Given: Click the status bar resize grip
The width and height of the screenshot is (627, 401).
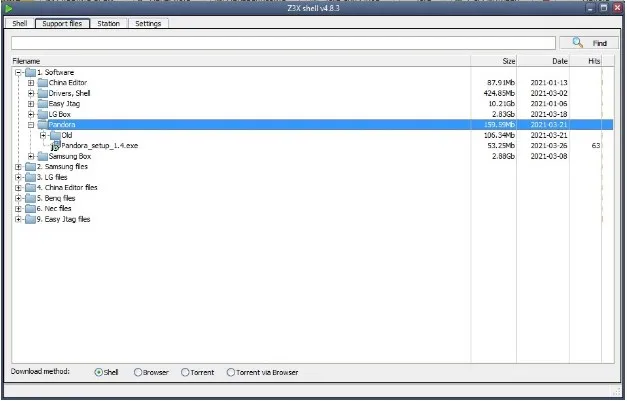Looking at the screenshot, I should click(x=616, y=391).
